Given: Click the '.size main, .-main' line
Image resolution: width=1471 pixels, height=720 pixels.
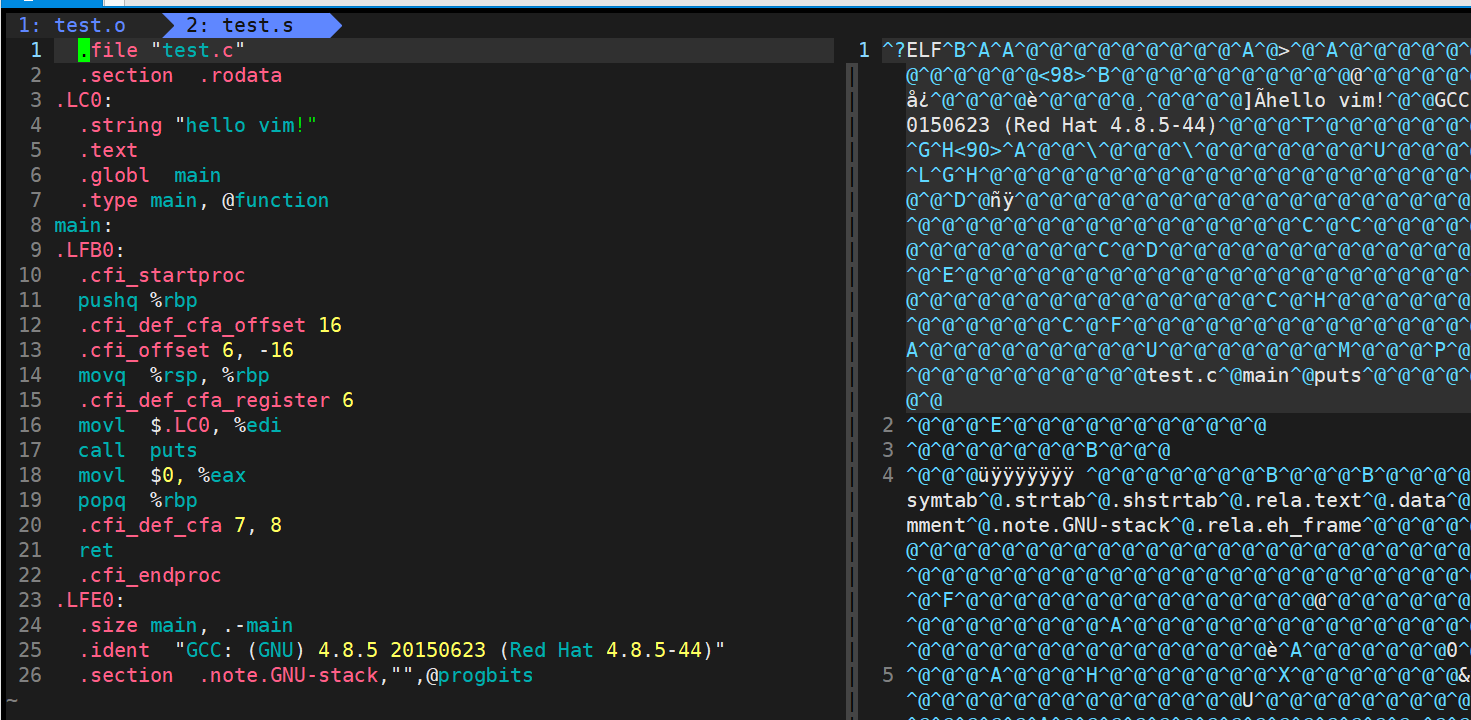Looking at the screenshot, I should point(186,625).
